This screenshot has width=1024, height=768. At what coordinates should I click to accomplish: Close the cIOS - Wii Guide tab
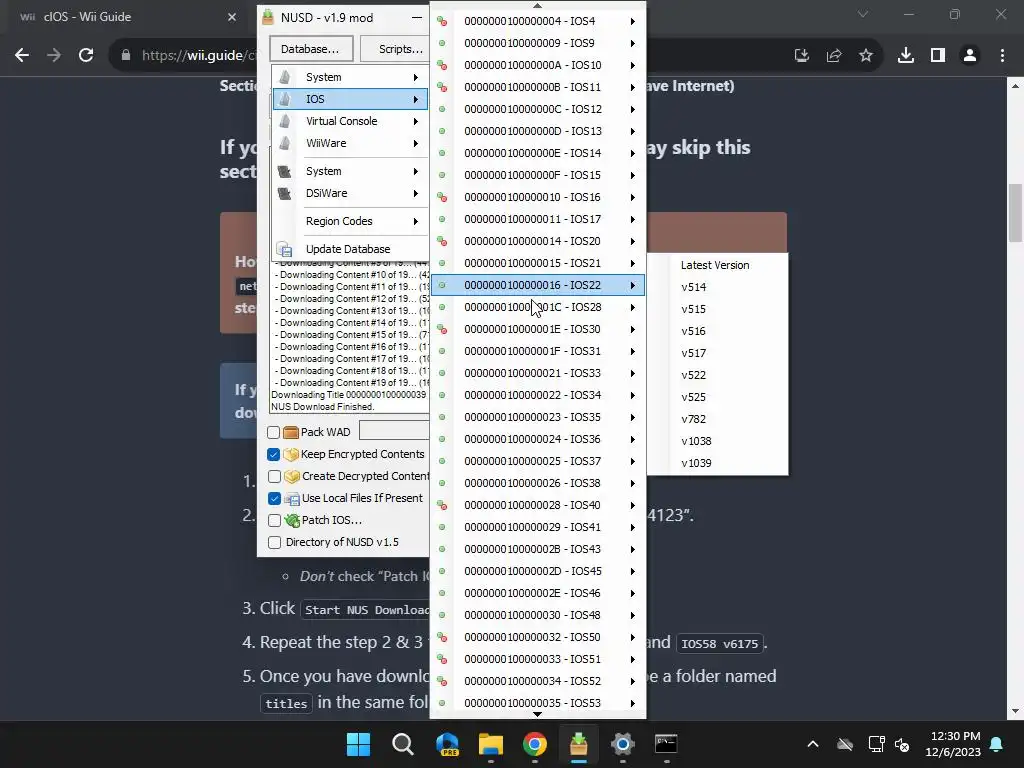(x=232, y=17)
